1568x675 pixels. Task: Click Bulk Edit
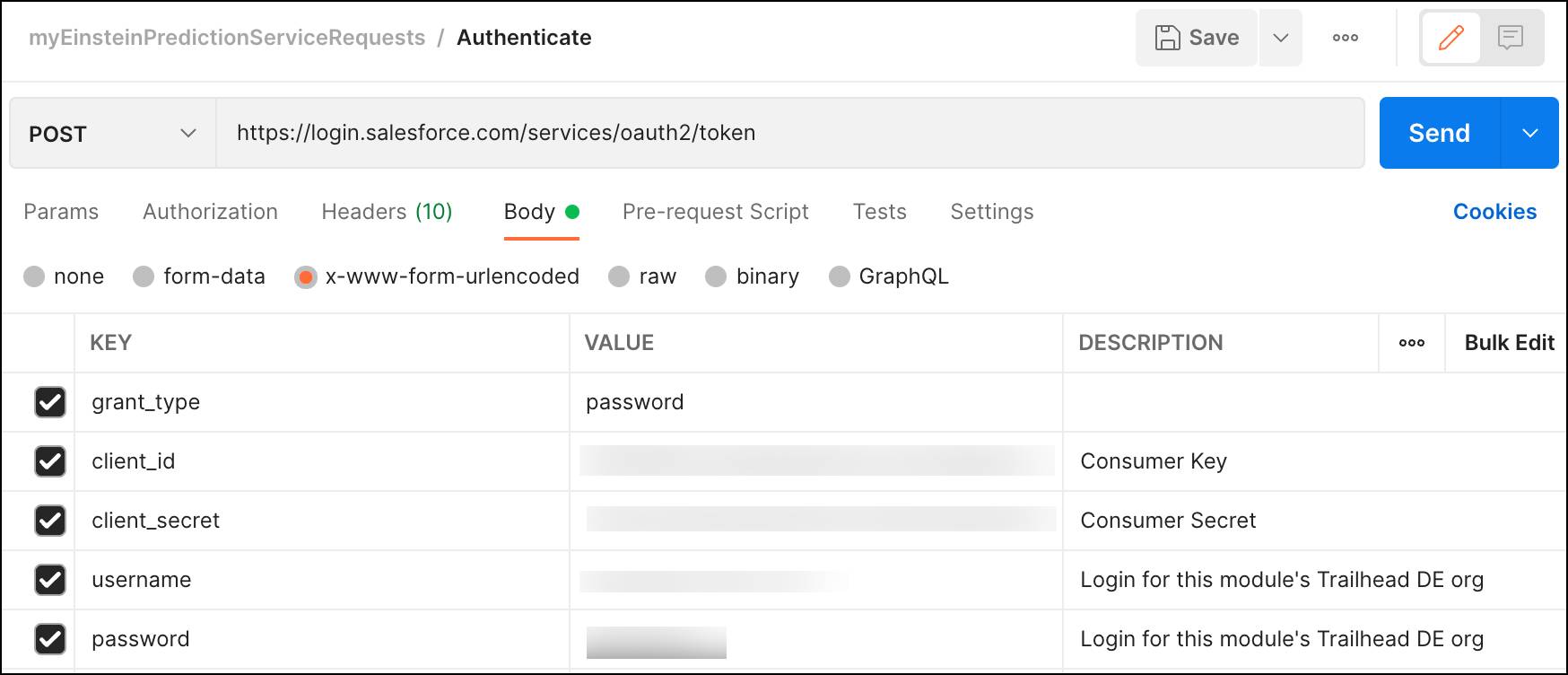tap(1509, 343)
